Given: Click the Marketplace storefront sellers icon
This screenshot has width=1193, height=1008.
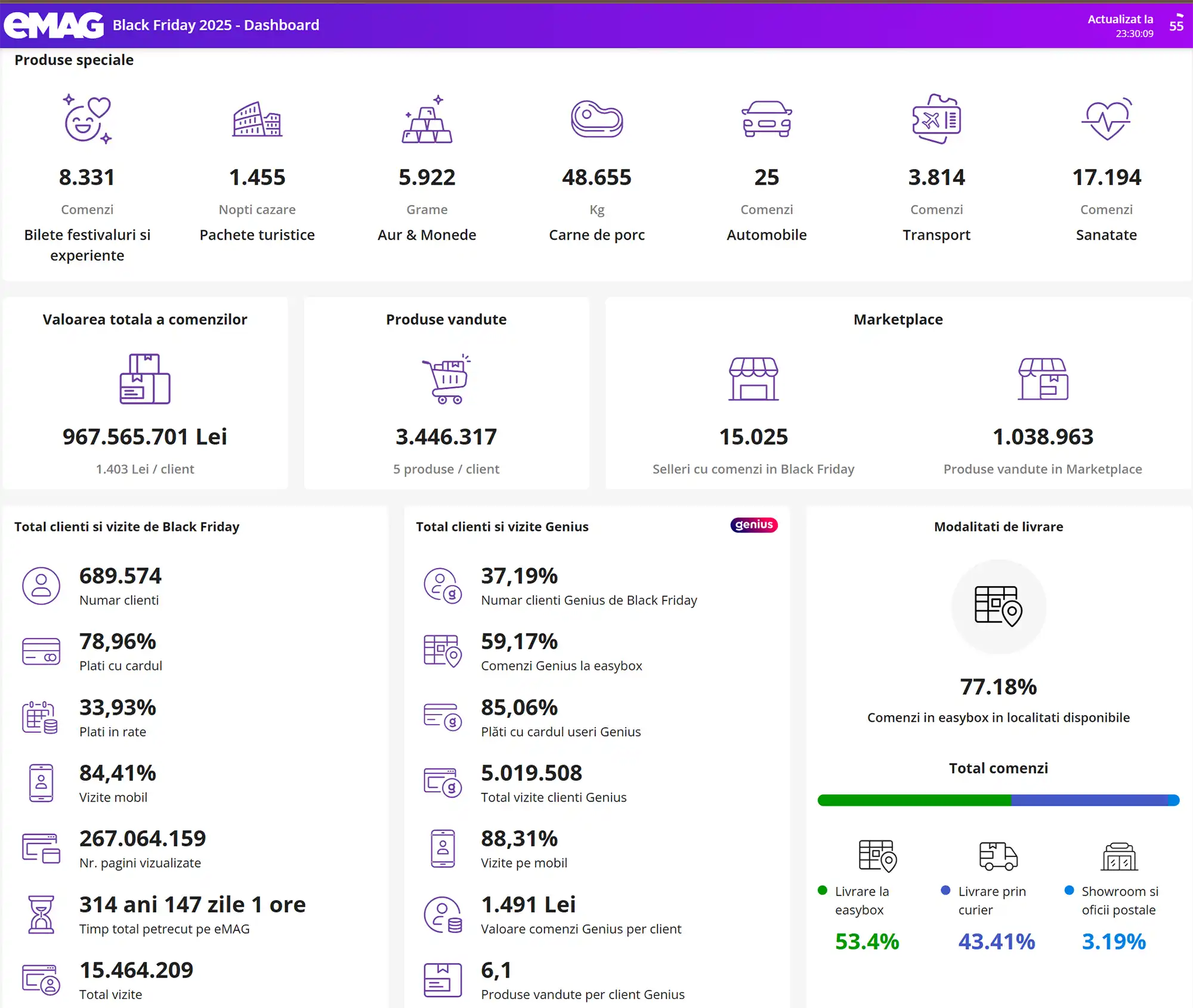Looking at the screenshot, I should [x=753, y=379].
